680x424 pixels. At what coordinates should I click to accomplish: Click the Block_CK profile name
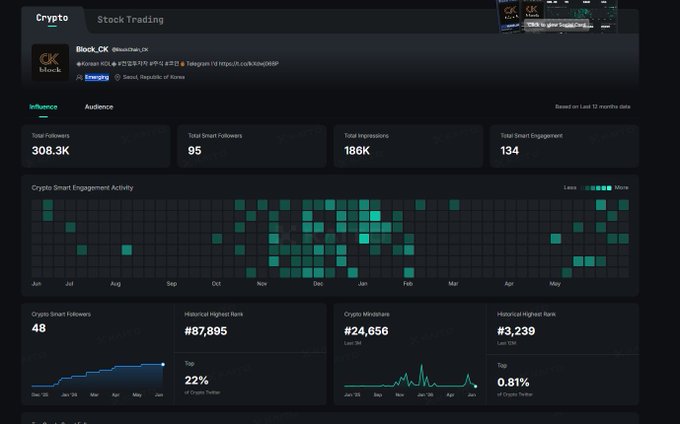[92, 49]
